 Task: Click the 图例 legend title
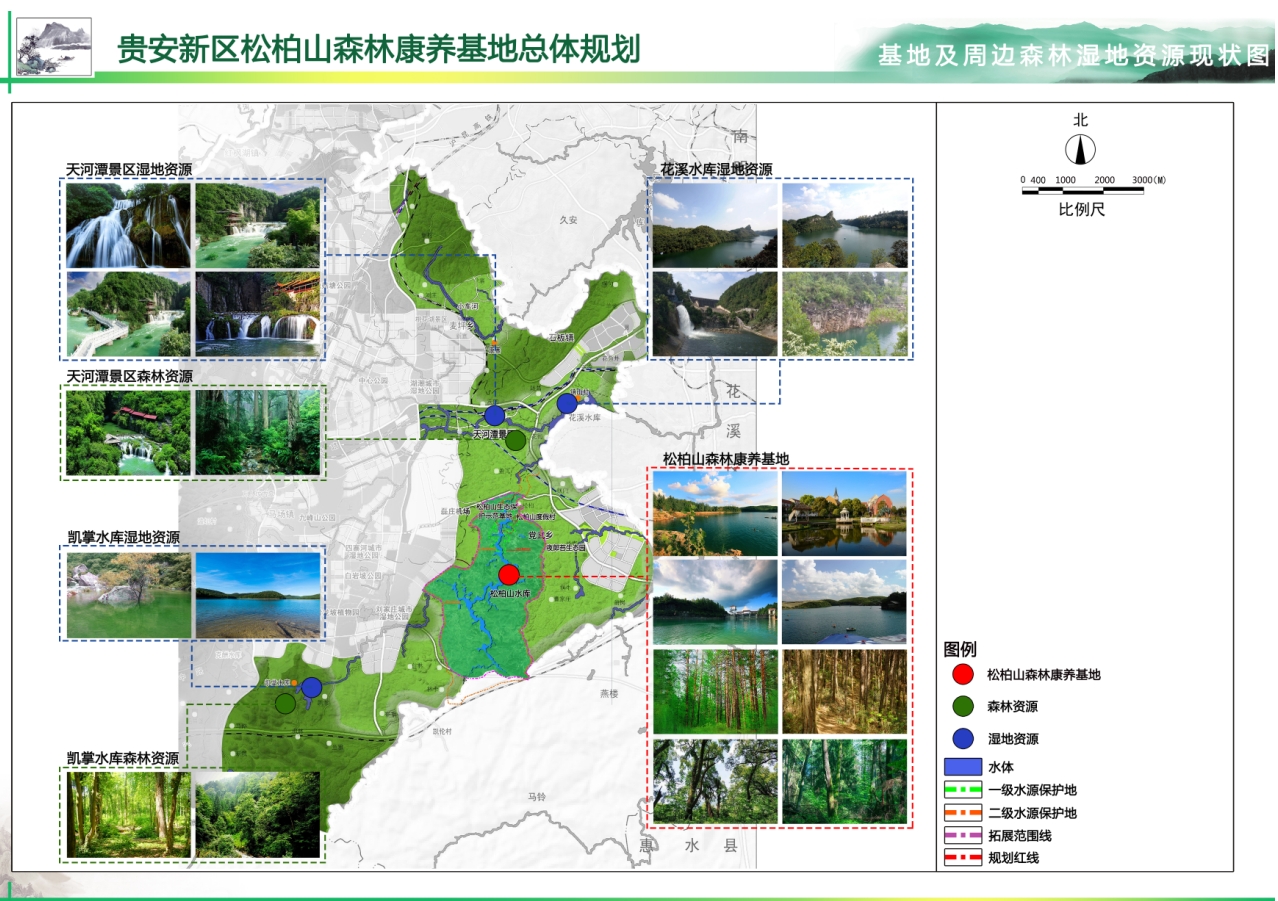pos(960,649)
